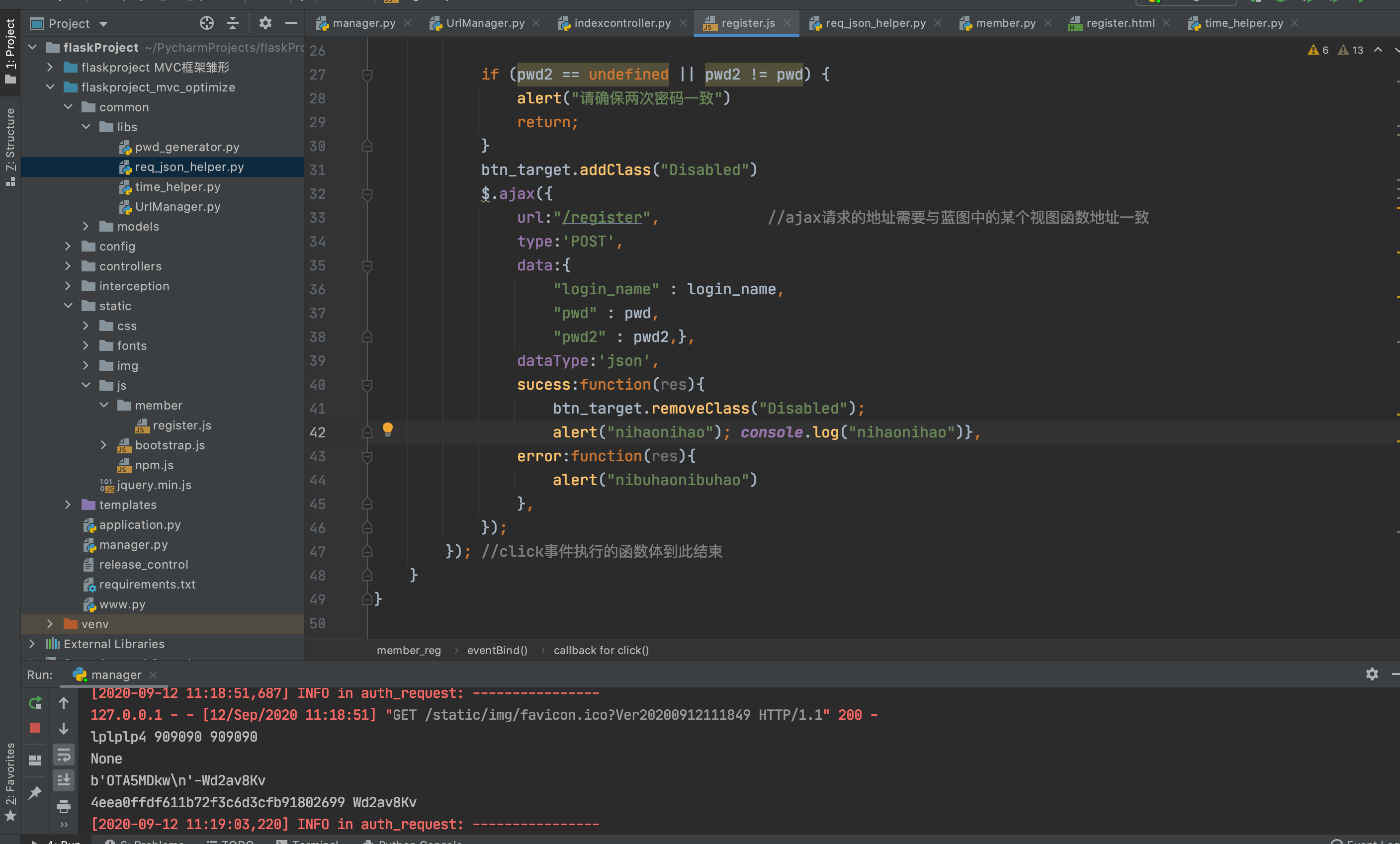Click the collapse all icon in Project panel
Image resolution: width=1400 pixels, height=844 pixels.
[233, 23]
